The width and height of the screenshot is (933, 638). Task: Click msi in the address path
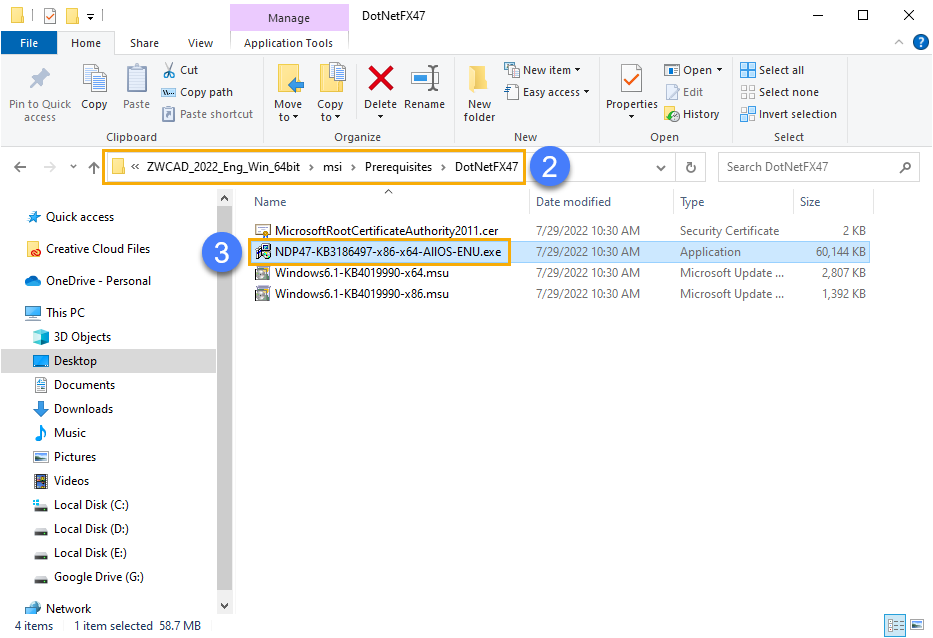tap(332, 167)
